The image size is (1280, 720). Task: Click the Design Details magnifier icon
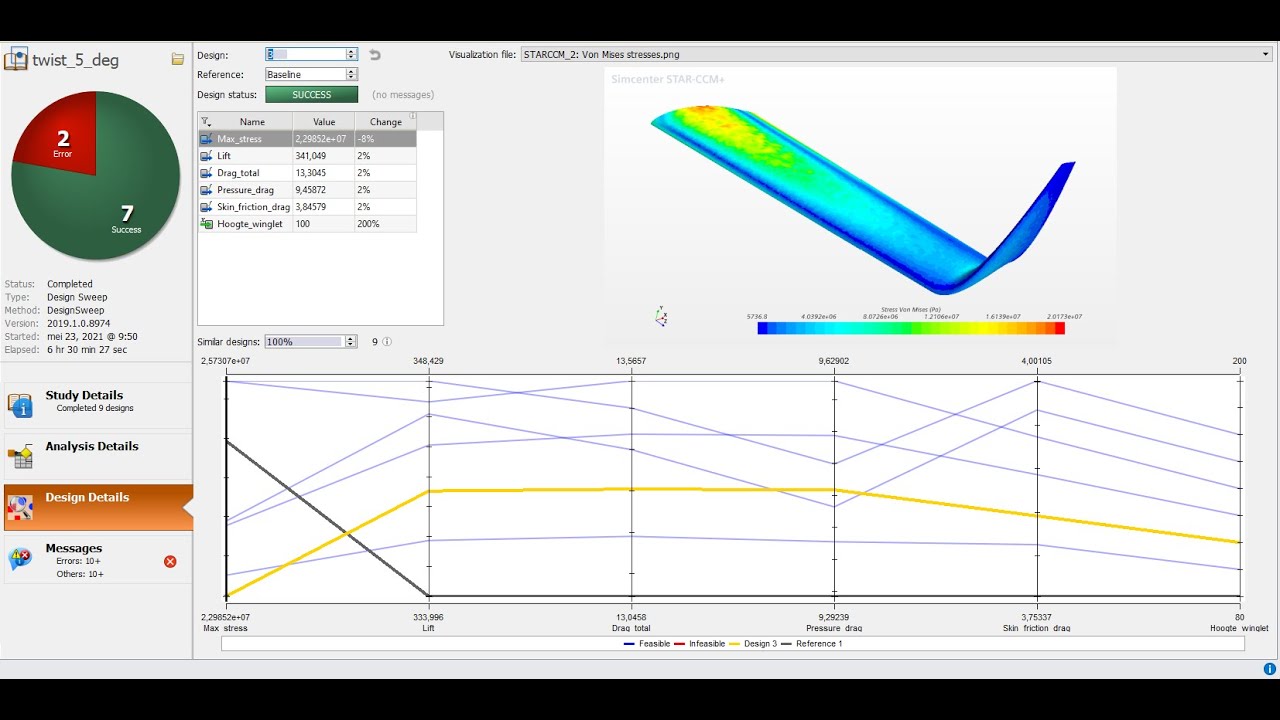coord(20,508)
